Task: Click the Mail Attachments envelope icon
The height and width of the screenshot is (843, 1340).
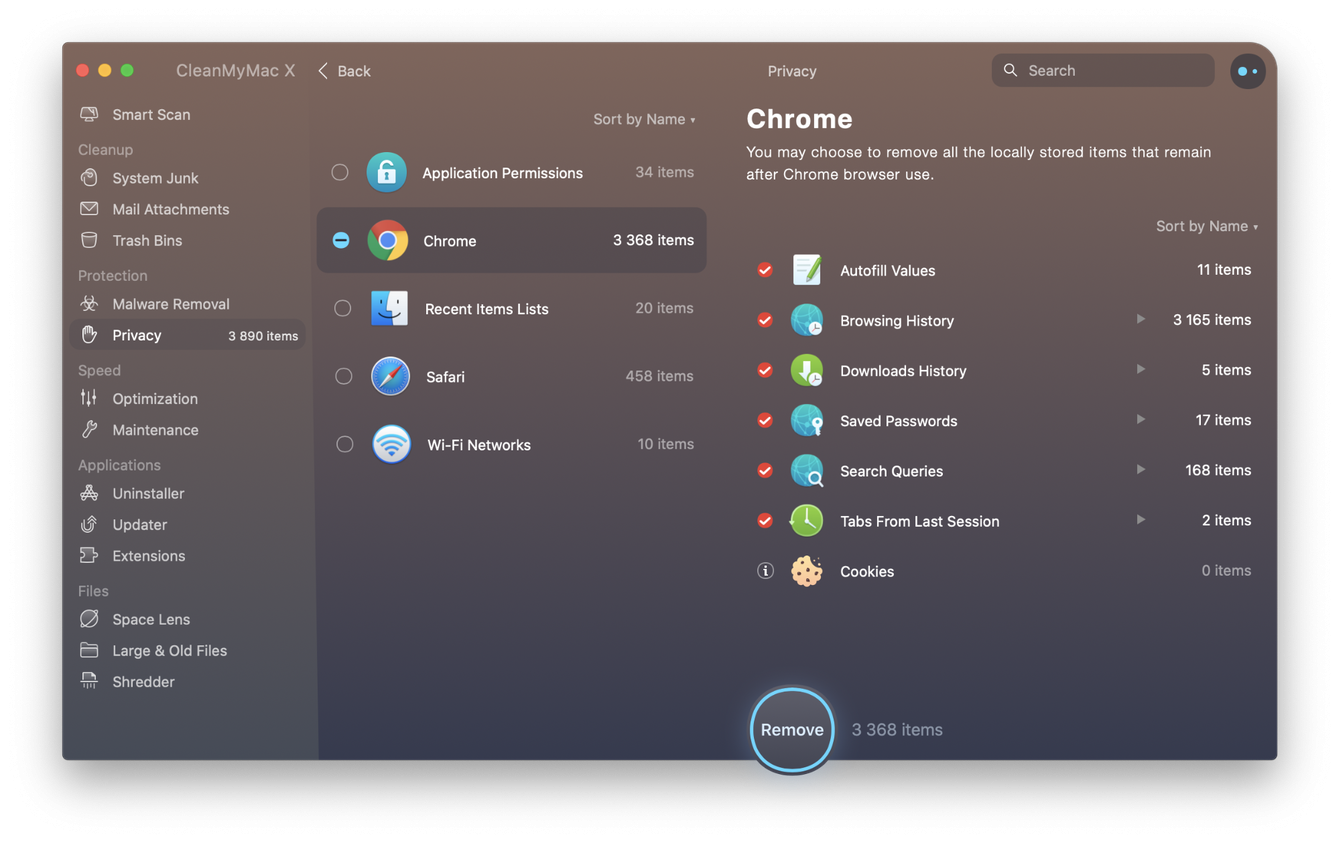Action: pos(89,209)
